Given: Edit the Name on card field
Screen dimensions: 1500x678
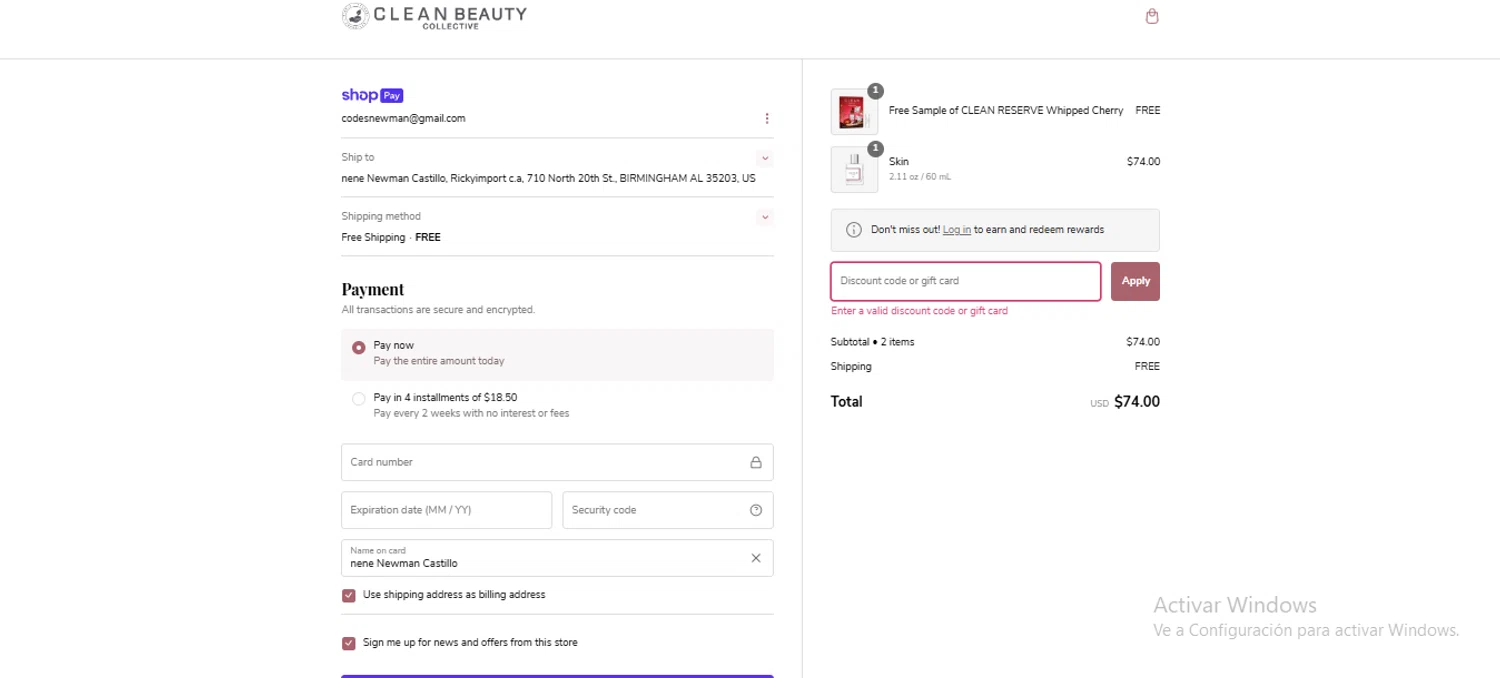Looking at the screenshot, I should [557, 558].
